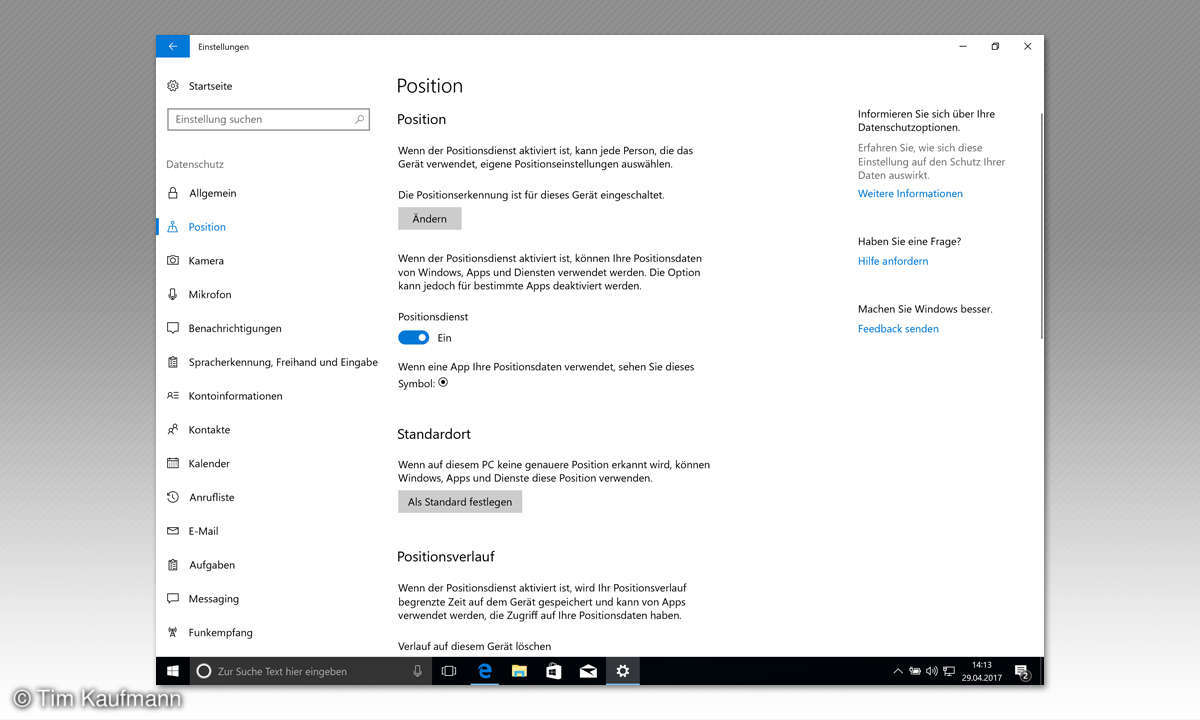Select E-Mail in the sidebar
This screenshot has height=720, width=1200.
pos(203,531)
